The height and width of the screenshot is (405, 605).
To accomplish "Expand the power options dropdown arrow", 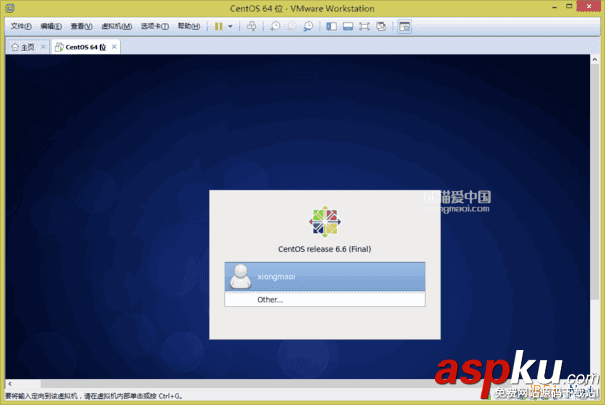I will (230, 26).
